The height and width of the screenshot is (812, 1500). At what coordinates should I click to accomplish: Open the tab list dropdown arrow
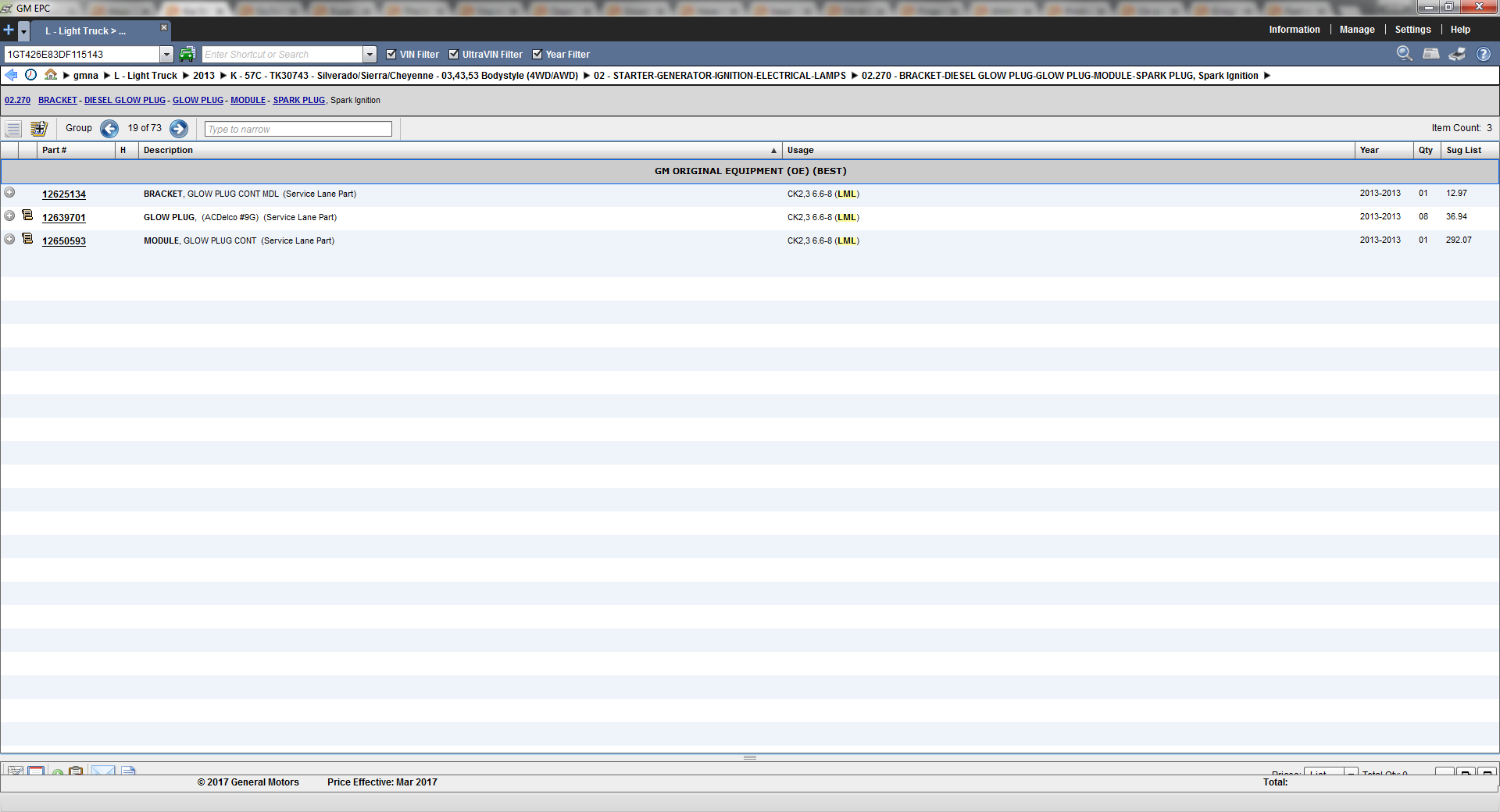[x=24, y=31]
